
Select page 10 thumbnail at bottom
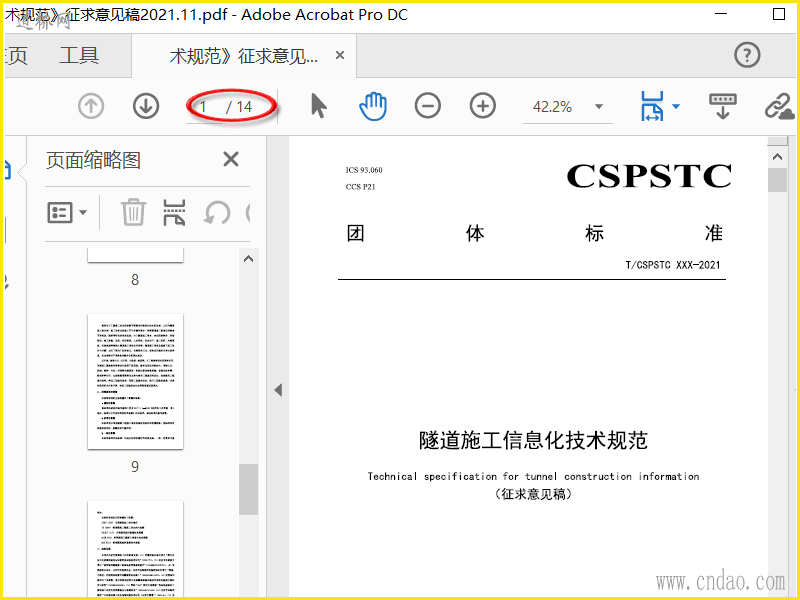click(x=135, y=549)
